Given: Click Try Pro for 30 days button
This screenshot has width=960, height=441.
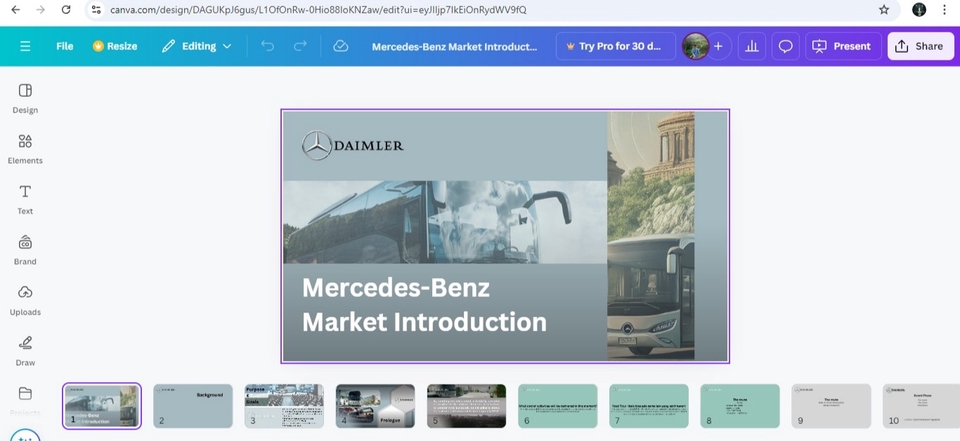Looking at the screenshot, I should coord(615,46).
